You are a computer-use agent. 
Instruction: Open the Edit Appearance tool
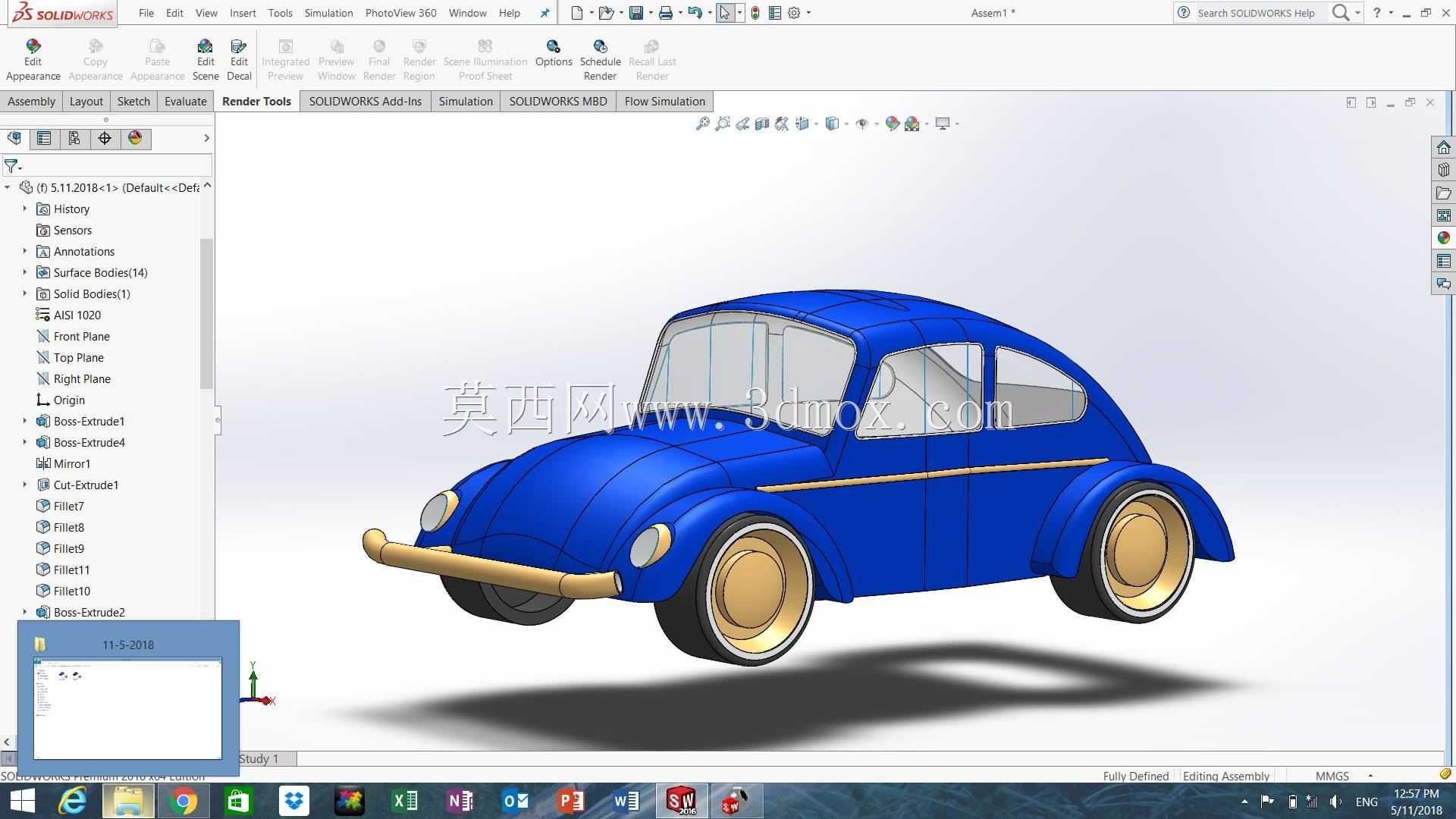pyautogui.click(x=33, y=61)
